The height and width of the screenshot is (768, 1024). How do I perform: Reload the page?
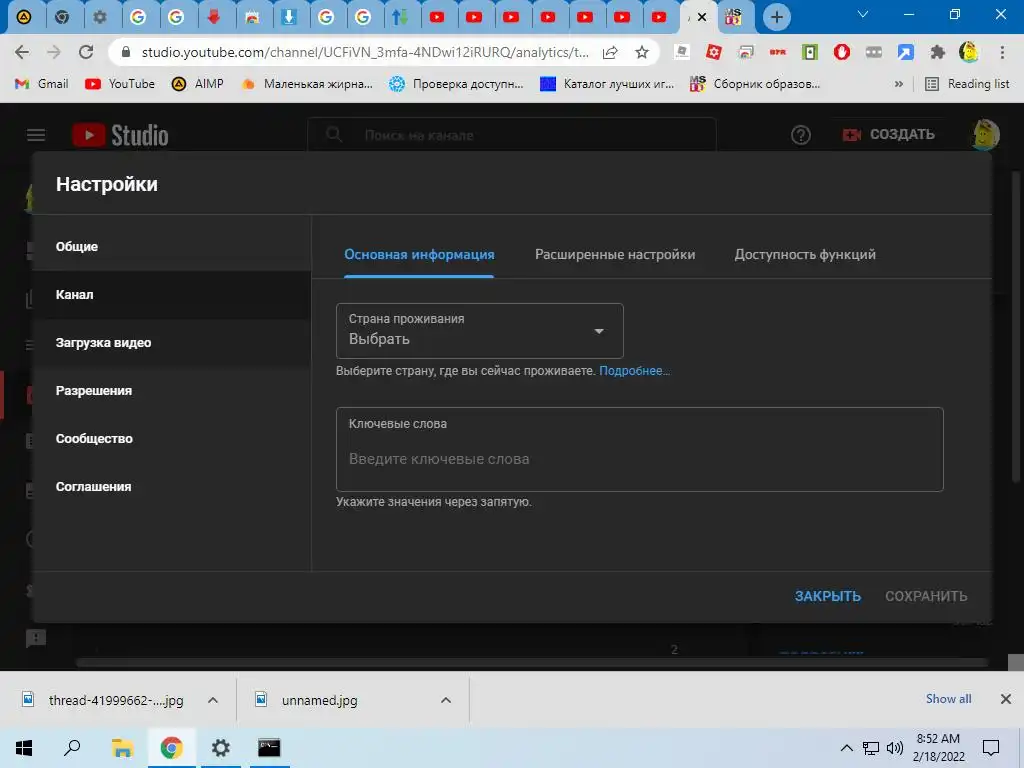pos(86,52)
